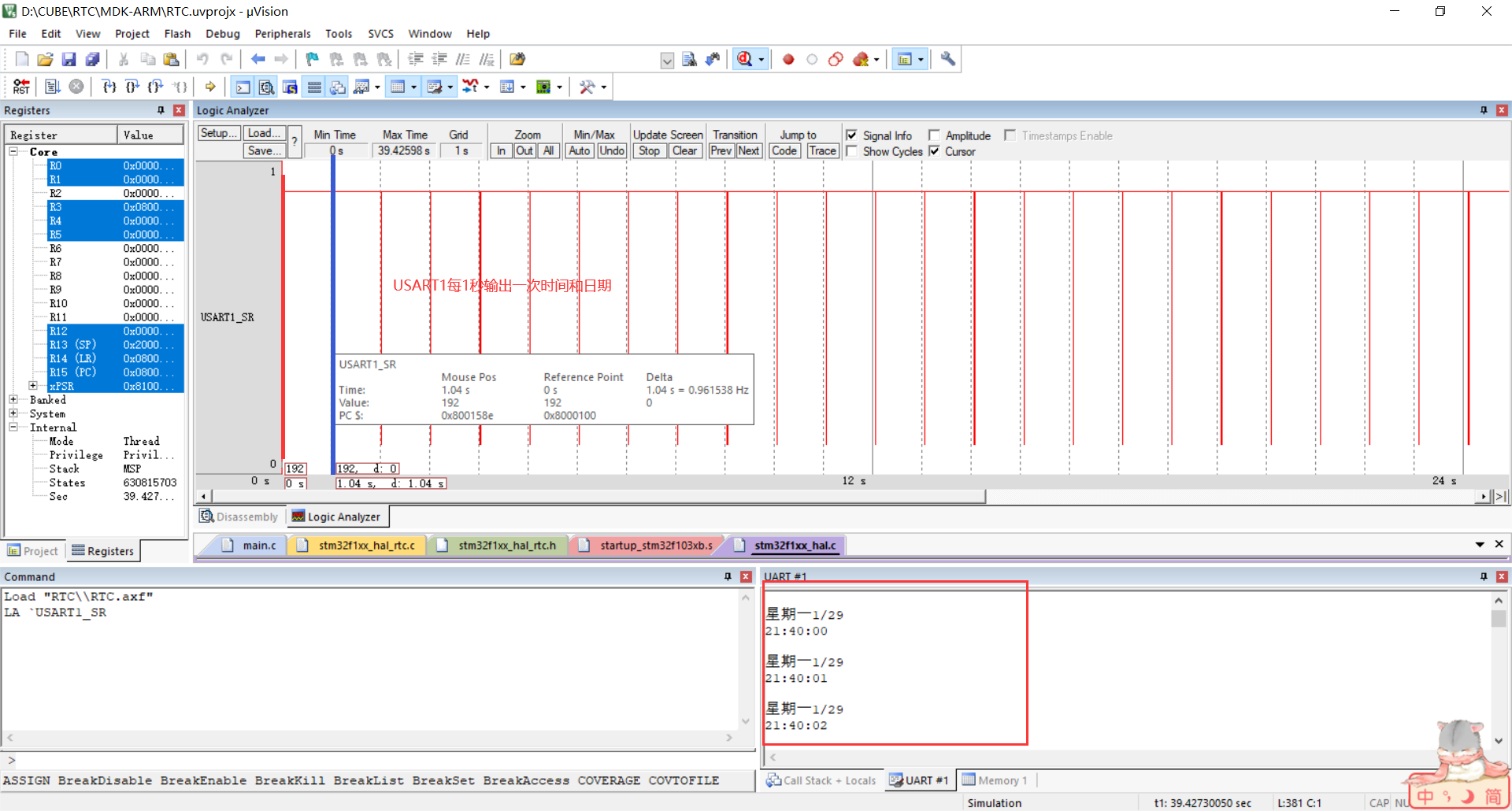Click the Command window input line
Image resolution: width=1512 pixels, height=811 pixels.
378,760
